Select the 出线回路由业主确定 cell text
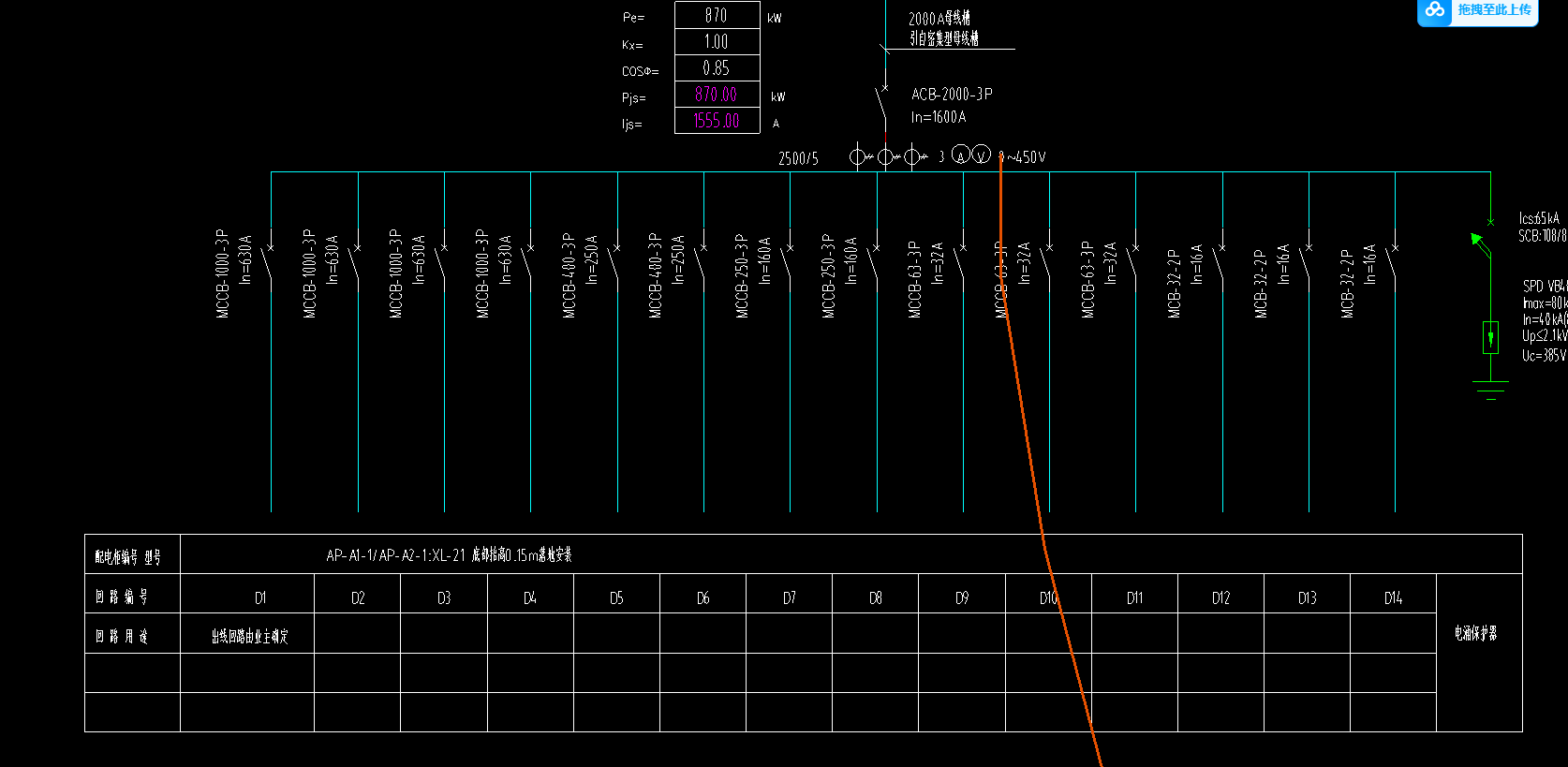This screenshot has width=1568, height=767. pyautogui.click(x=249, y=636)
